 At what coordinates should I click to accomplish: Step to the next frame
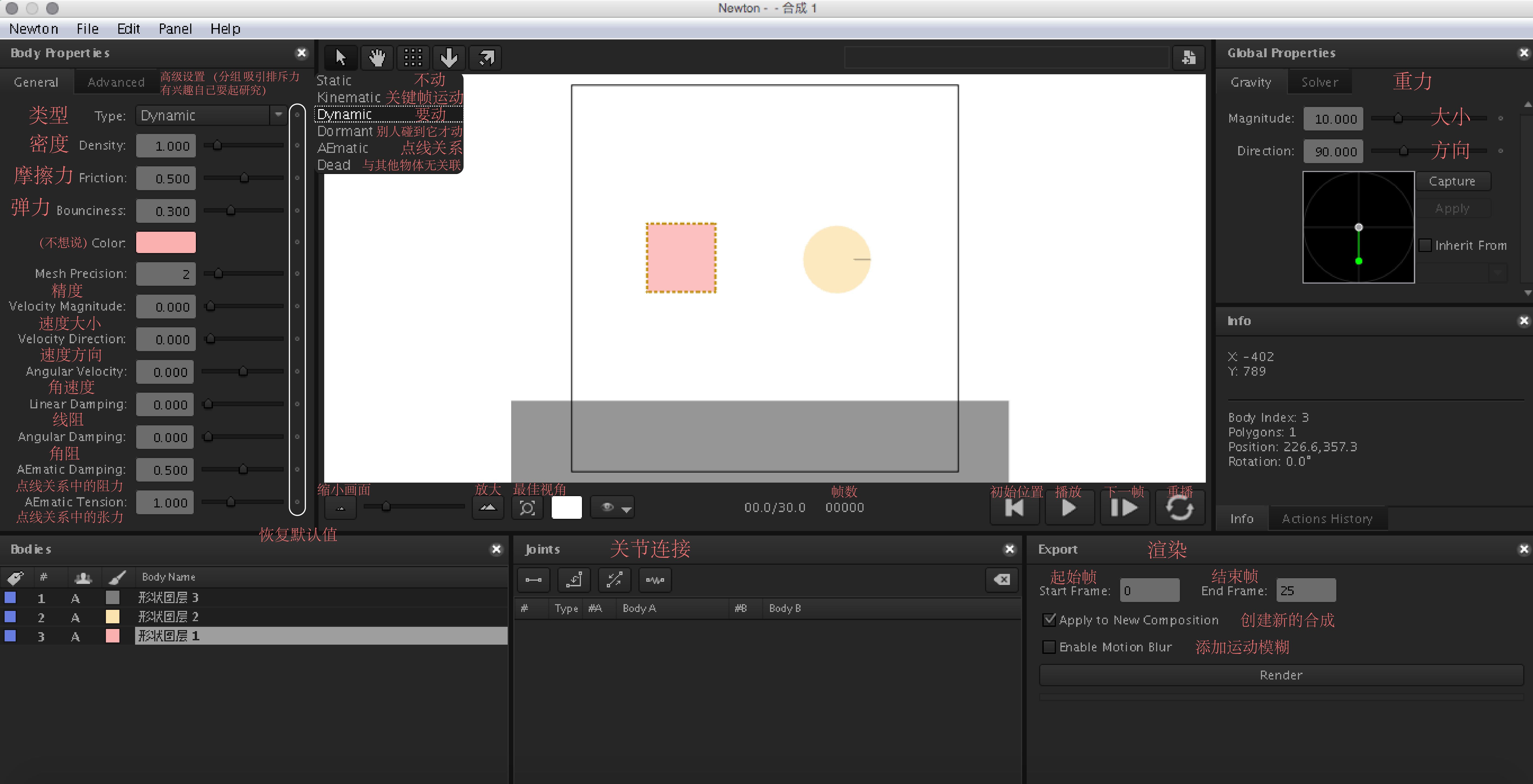pyautogui.click(x=1124, y=508)
